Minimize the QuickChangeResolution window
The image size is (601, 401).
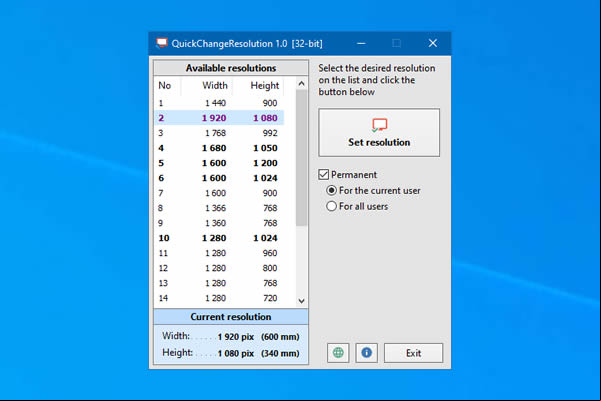[x=361, y=43]
